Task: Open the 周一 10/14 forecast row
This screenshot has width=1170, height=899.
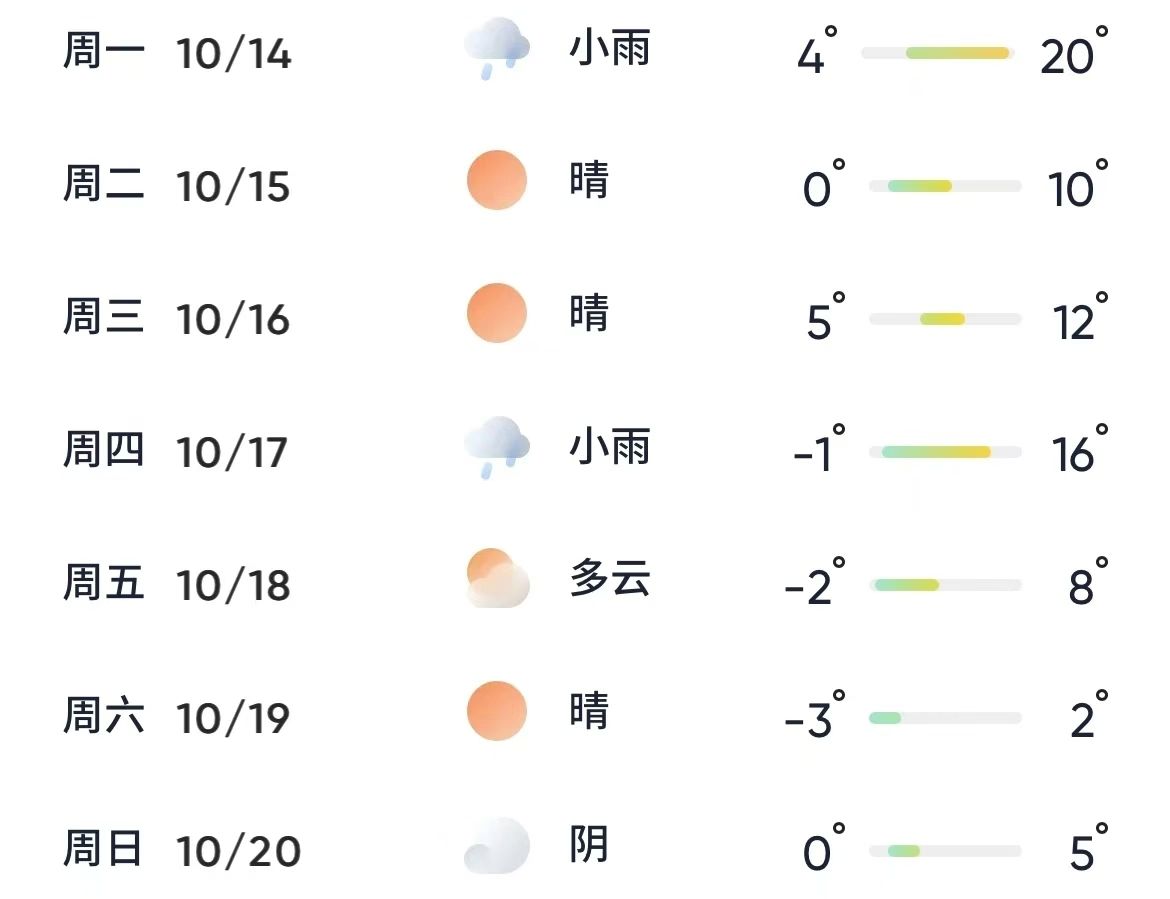Action: [177, 52]
